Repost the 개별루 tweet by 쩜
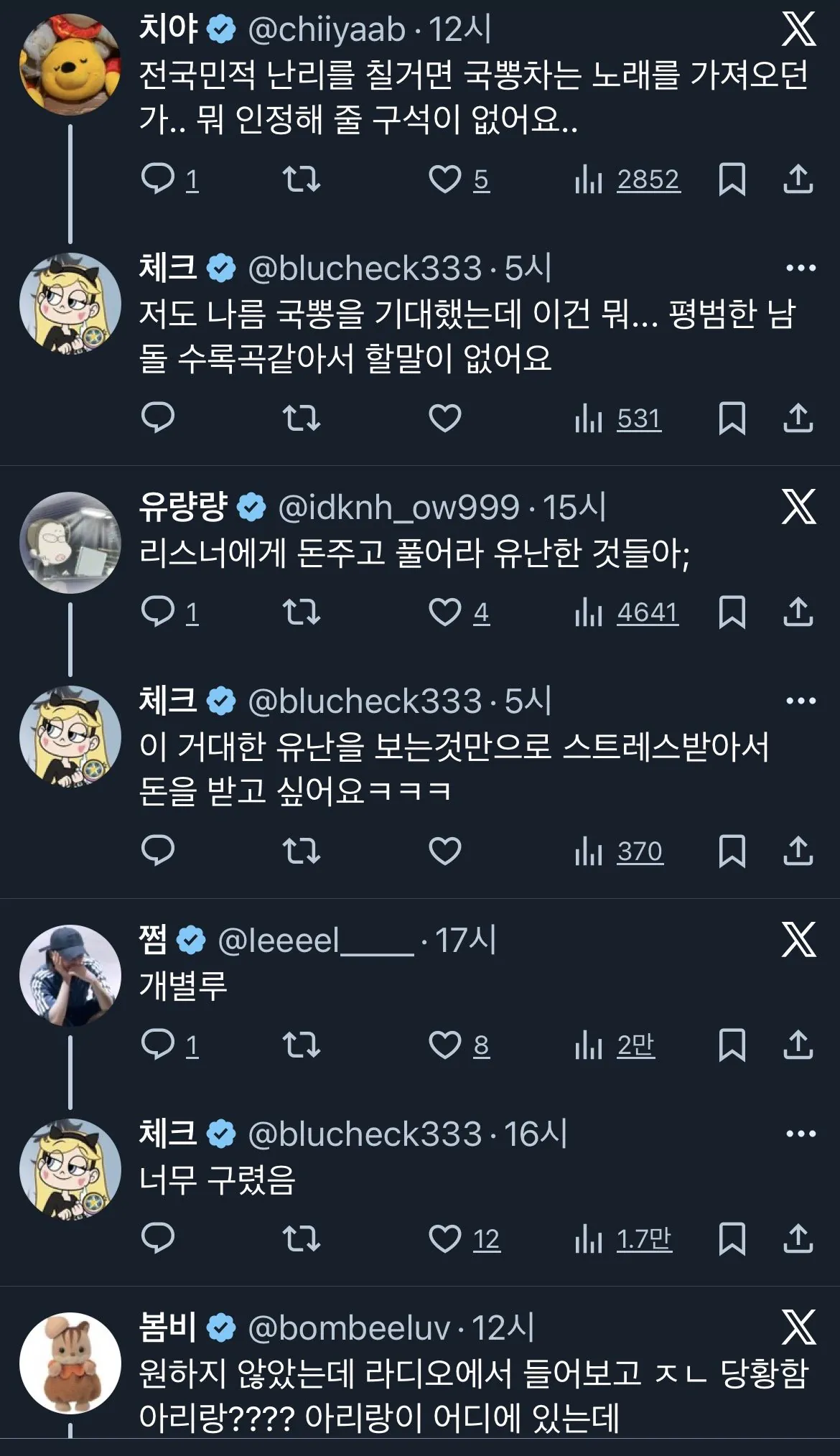Image resolution: width=840 pixels, height=1456 pixels. click(301, 1045)
